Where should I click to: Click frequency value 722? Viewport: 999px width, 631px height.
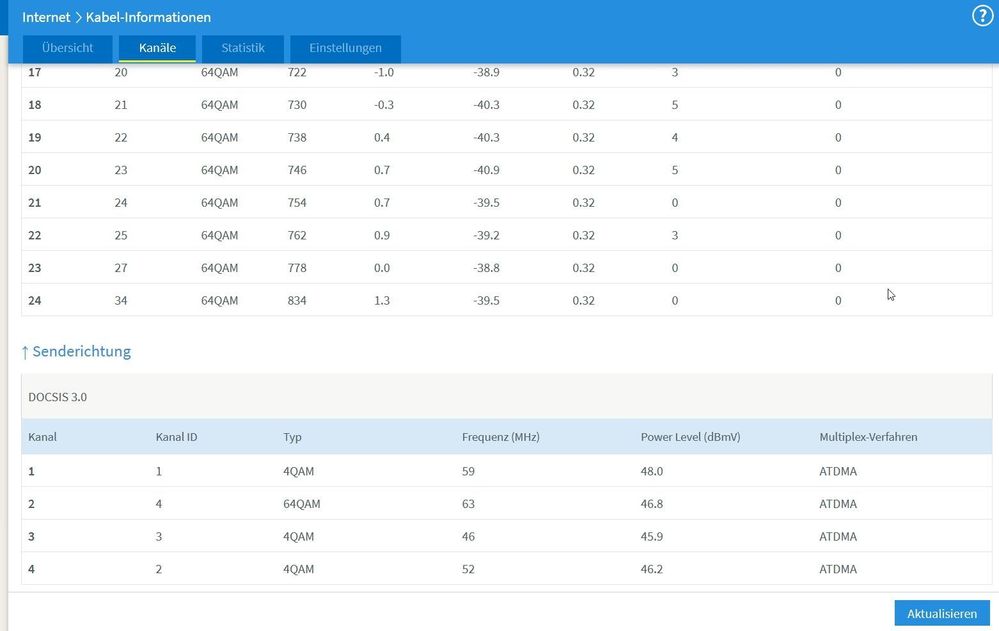coord(297,72)
